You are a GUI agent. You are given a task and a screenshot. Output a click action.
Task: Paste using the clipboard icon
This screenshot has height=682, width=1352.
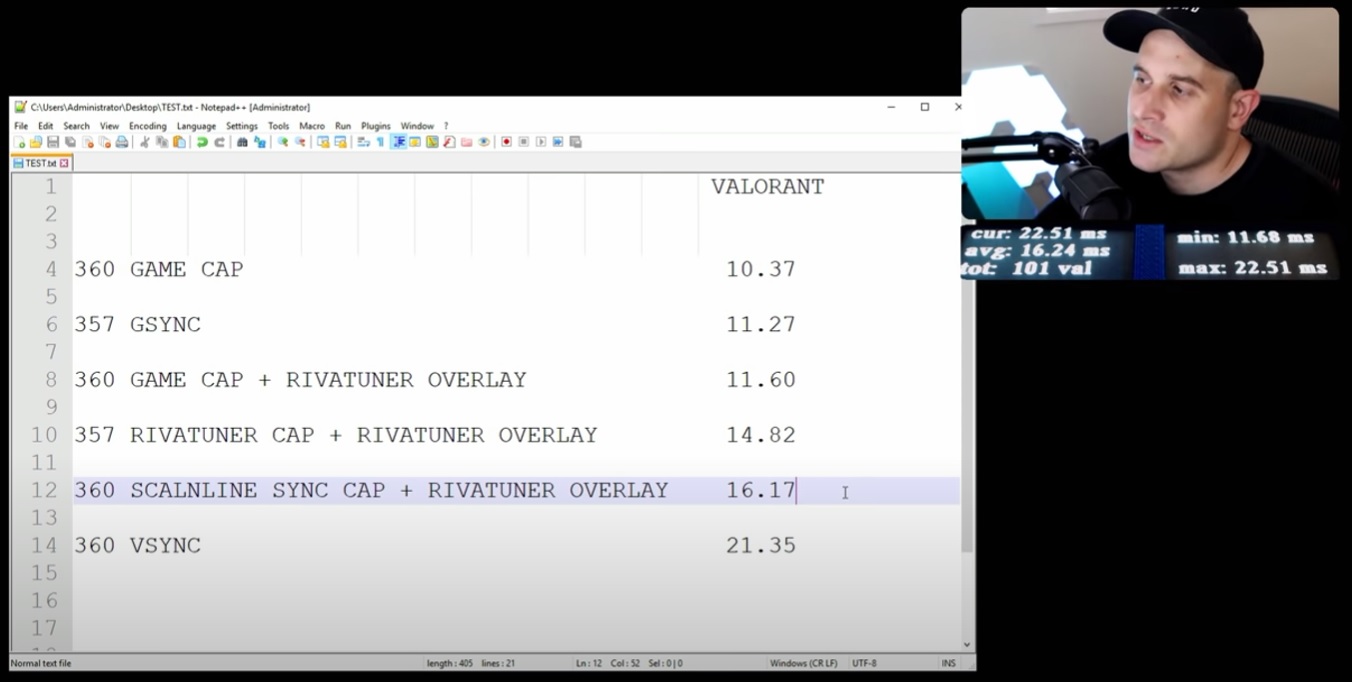click(x=179, y=142)
